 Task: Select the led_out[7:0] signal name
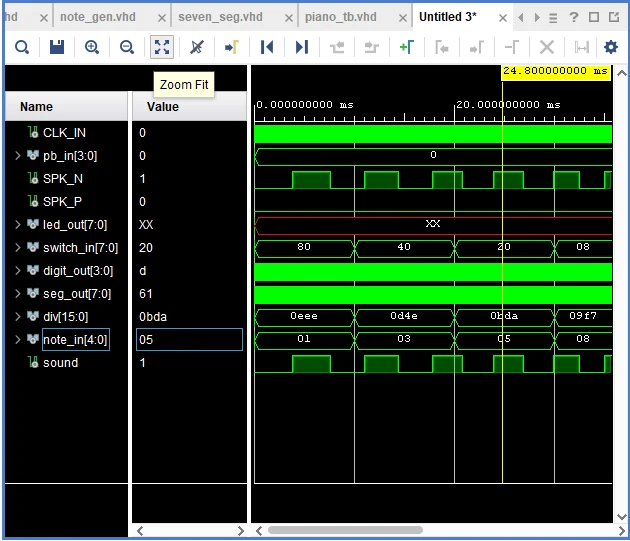[x=75, y=225]
